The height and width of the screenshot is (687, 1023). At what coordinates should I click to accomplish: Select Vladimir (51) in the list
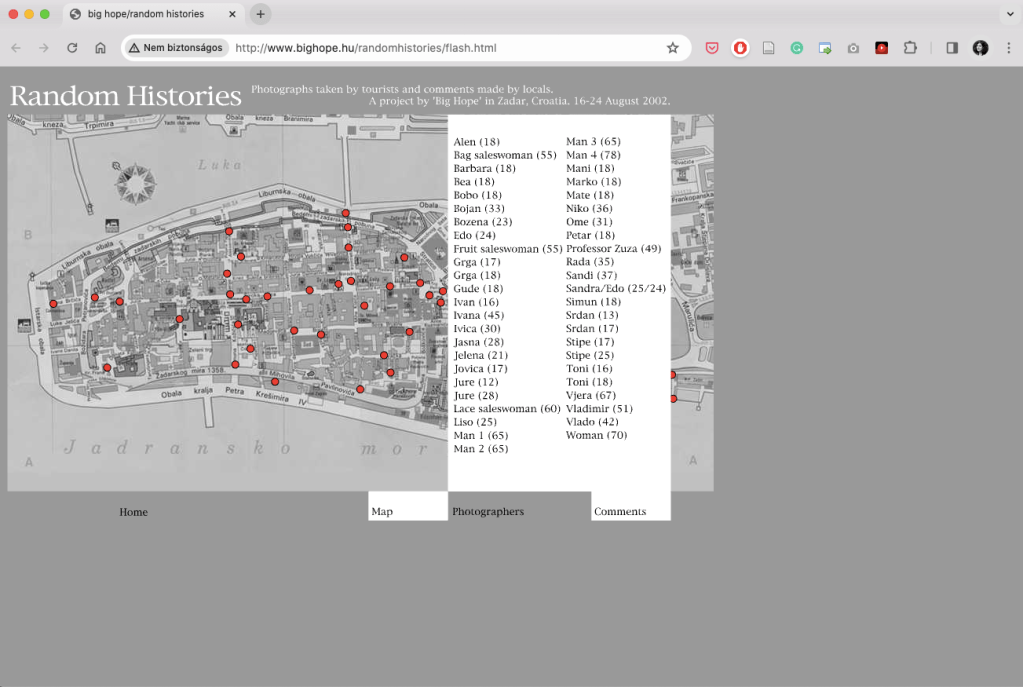point(599,408)
